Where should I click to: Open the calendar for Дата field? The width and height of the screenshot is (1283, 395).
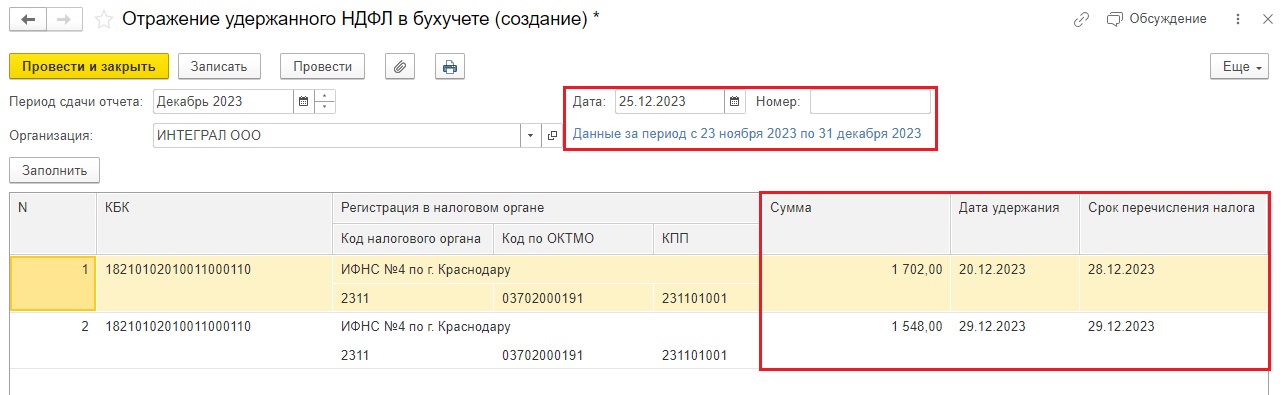[x=735, y=101]
